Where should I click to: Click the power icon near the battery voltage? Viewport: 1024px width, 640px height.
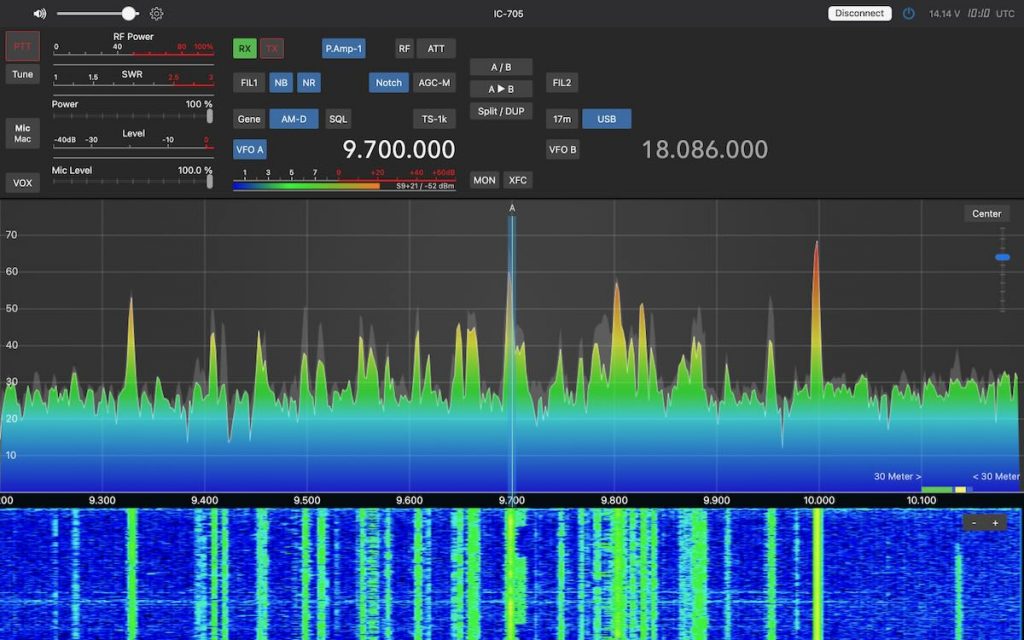(909, 13)
